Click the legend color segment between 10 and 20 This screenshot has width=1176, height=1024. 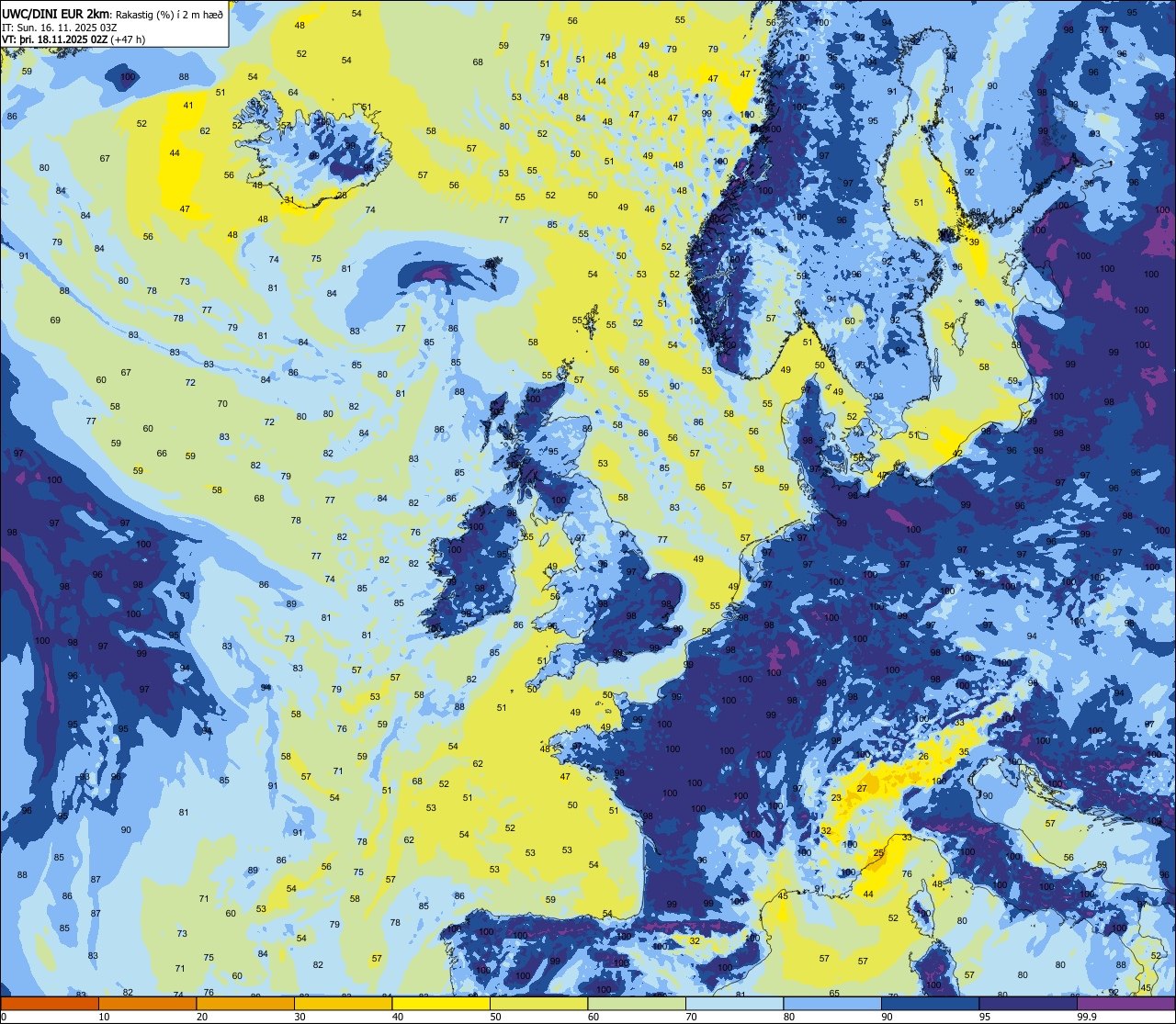click(x=147, y=1003)
